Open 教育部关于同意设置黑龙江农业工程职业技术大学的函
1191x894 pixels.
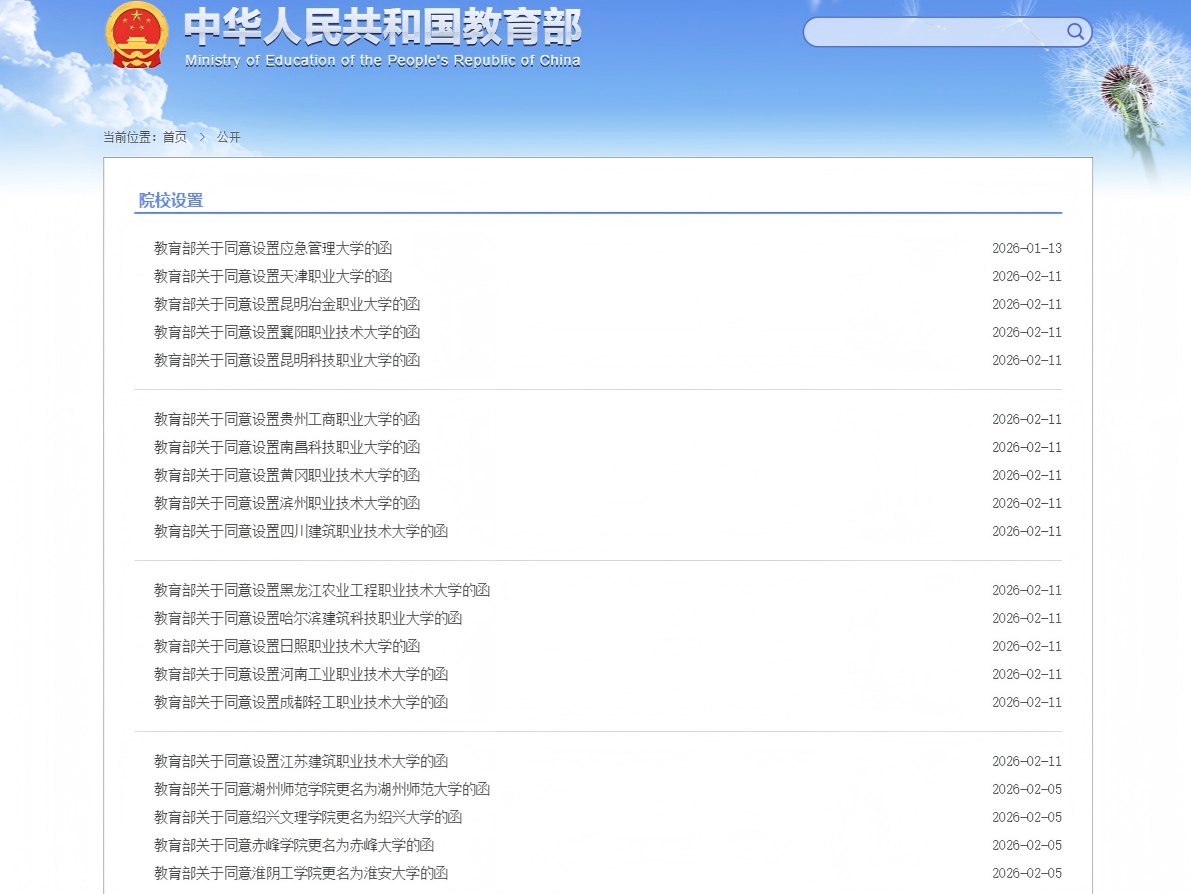click(x=321, y=590)
